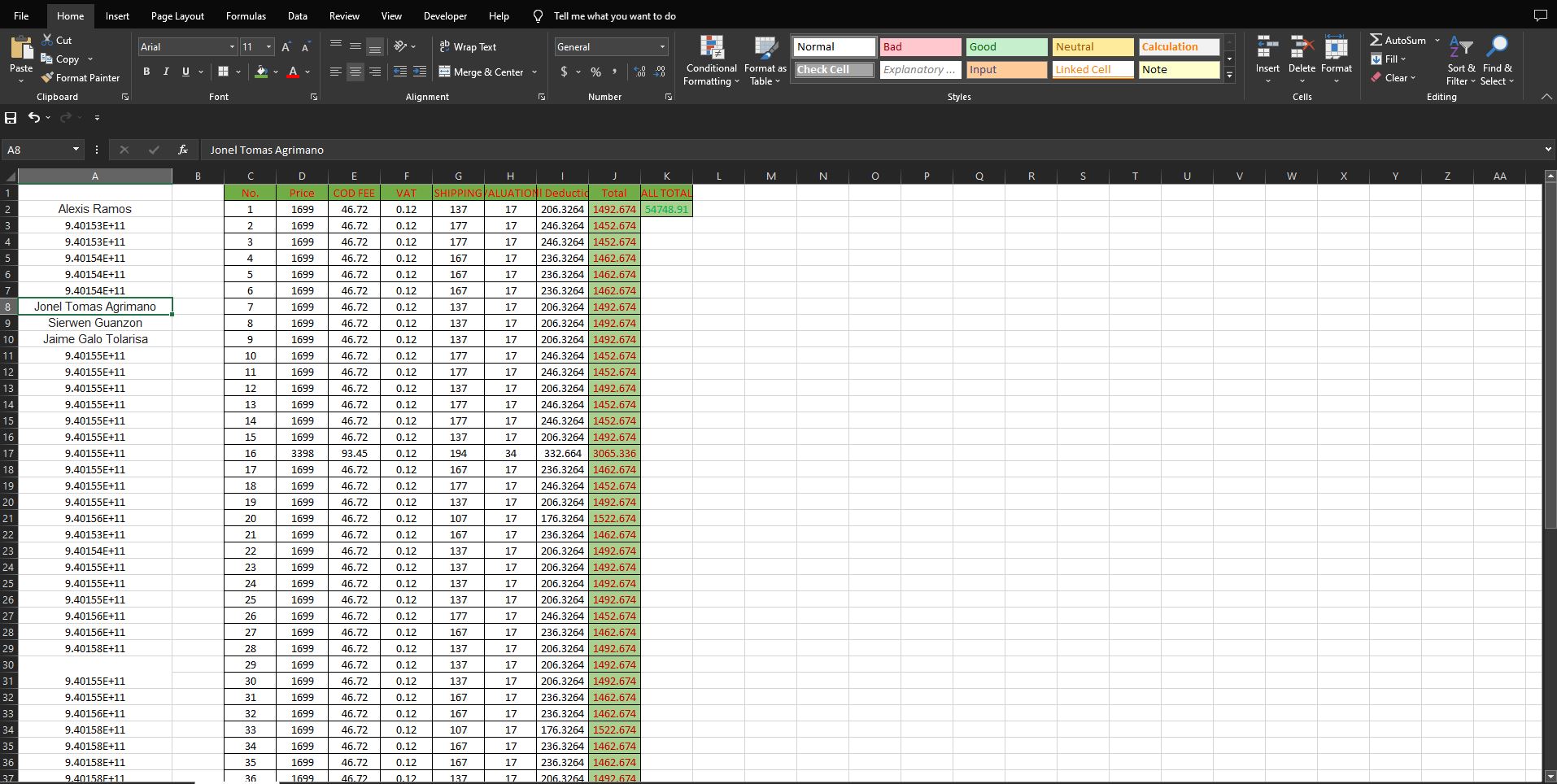This screenshot has height=784, width=1557.
Task: Apply borders using the Borders icon
Action: point(223,72)
